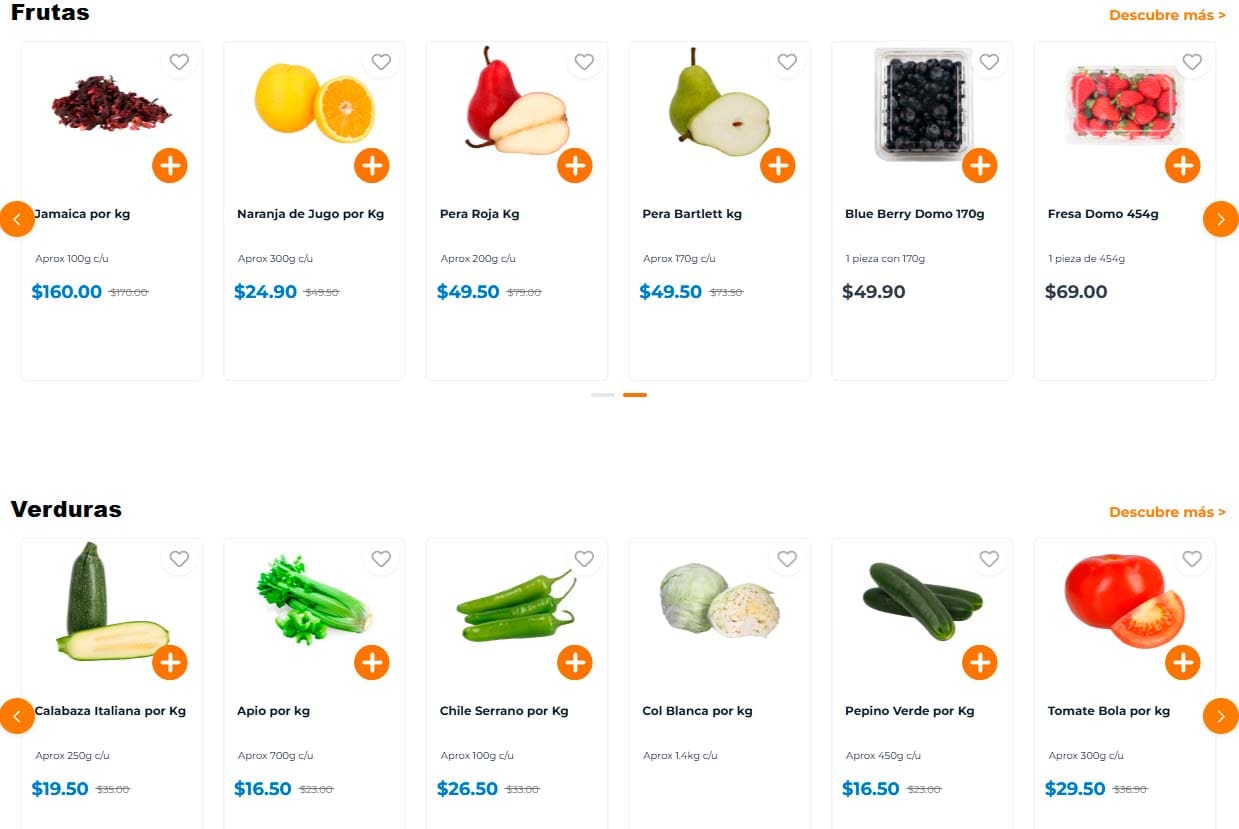The height and width of the screenshot is (829, 1239).
Task: Add Blue Berry Domo to cart
Action: [980, 165]
